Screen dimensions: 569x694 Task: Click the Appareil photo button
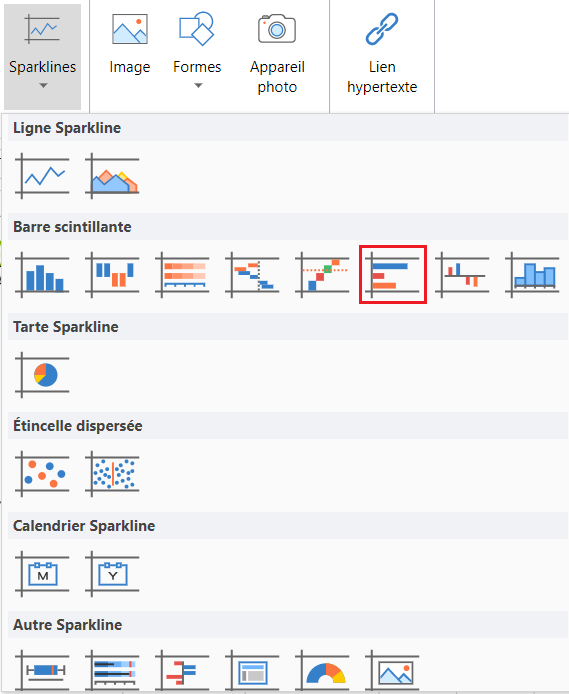(277, 54)
